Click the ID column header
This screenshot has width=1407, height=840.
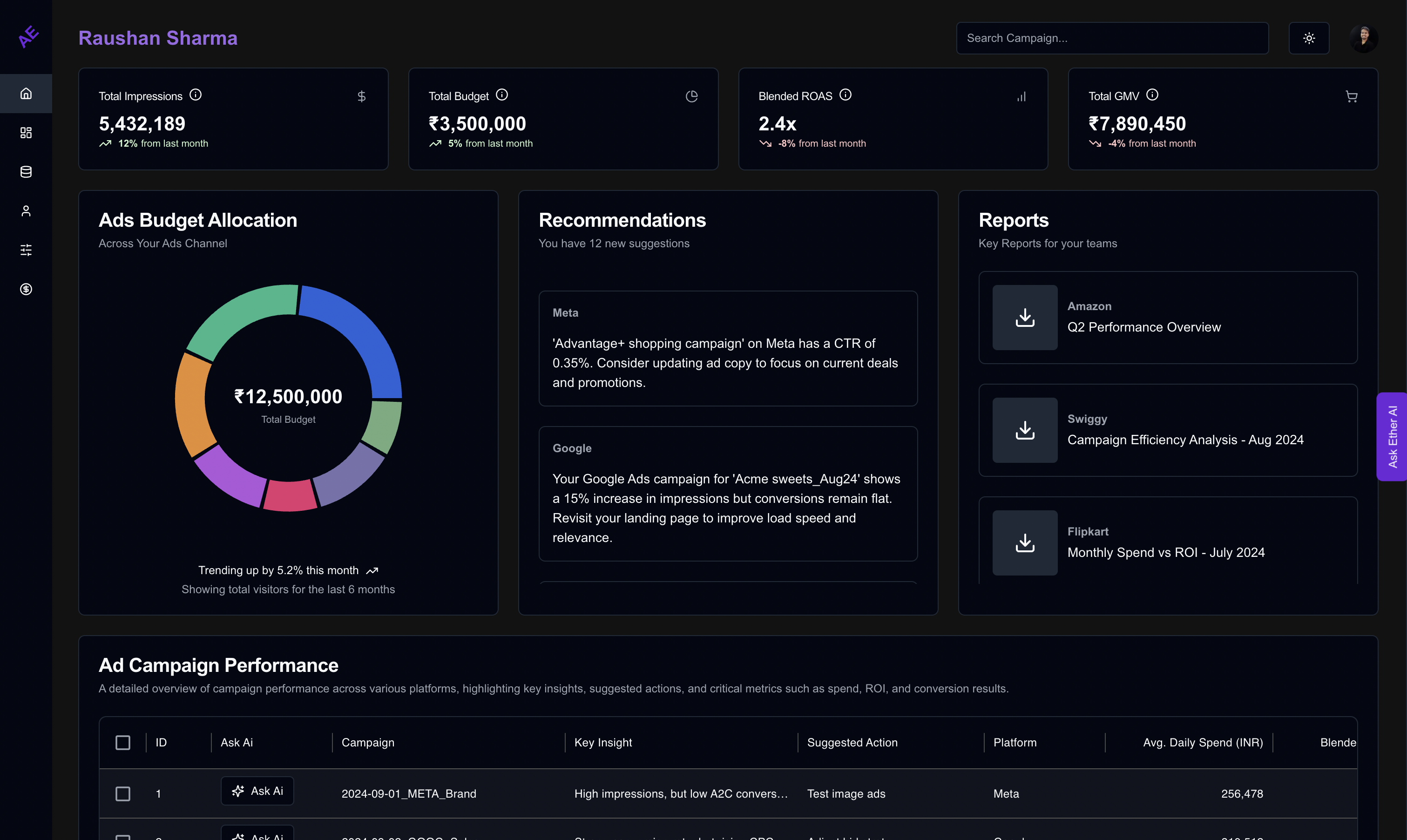tap(161, 743)
